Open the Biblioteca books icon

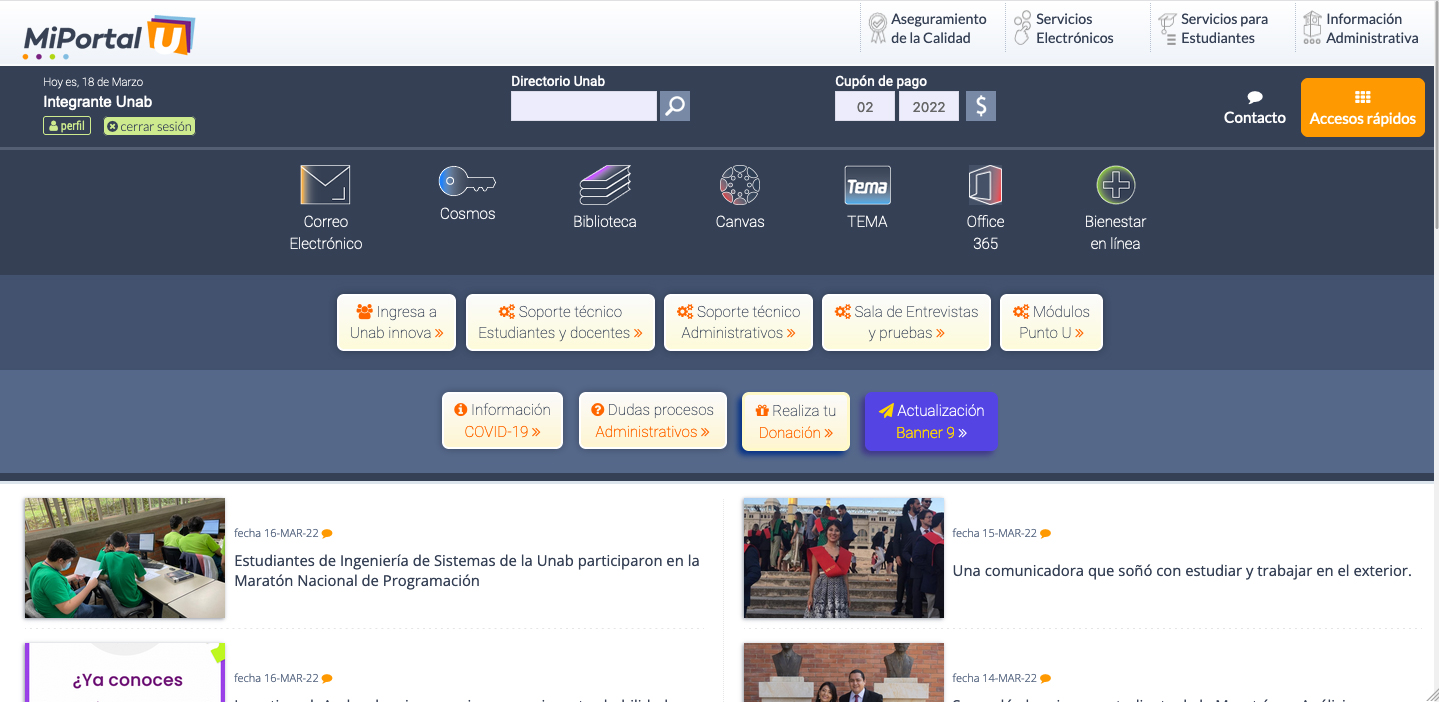(x=605, y=186)
